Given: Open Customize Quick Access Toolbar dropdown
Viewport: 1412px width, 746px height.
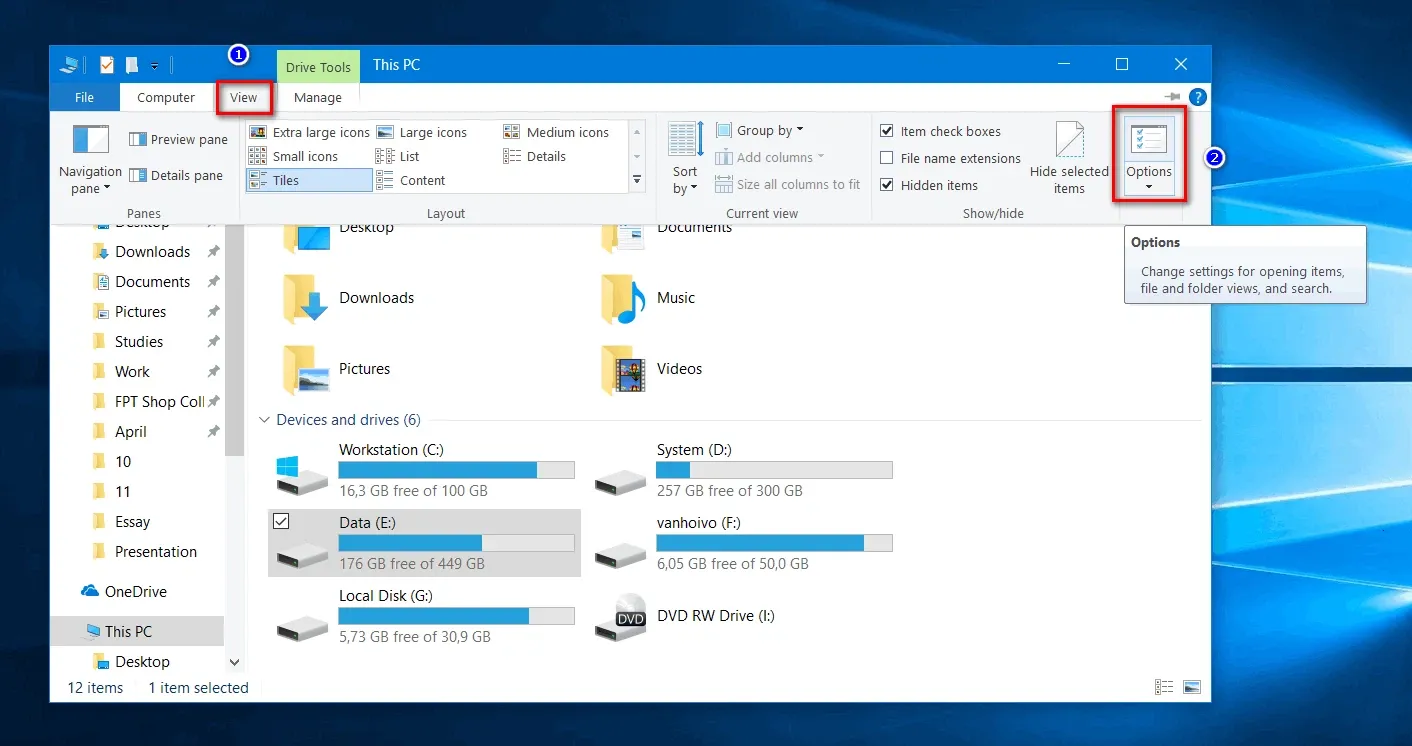Looking at the screenshot, I should [155, 66].
